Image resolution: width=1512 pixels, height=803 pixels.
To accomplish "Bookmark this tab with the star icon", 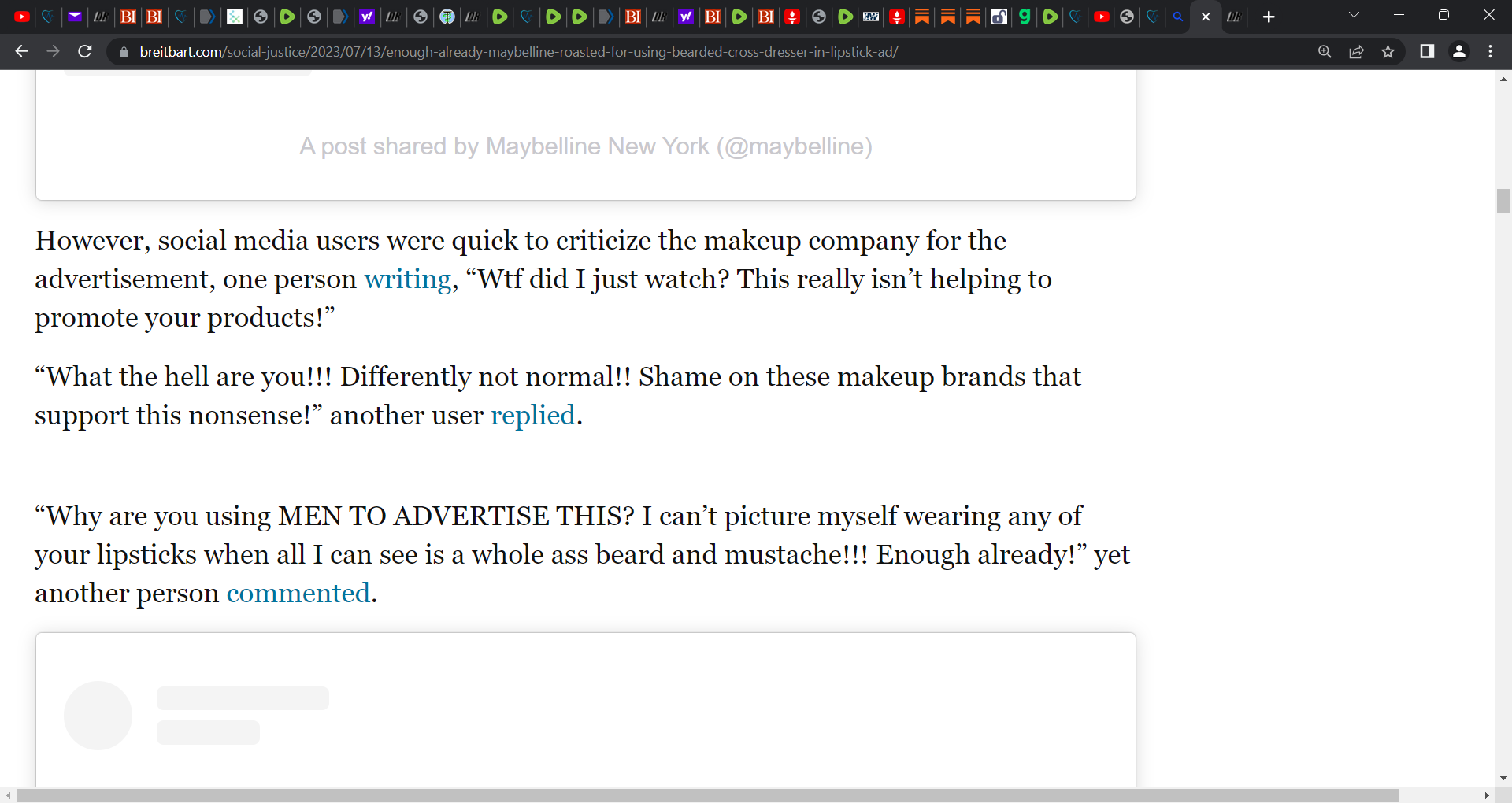I will coord(1388,51).
